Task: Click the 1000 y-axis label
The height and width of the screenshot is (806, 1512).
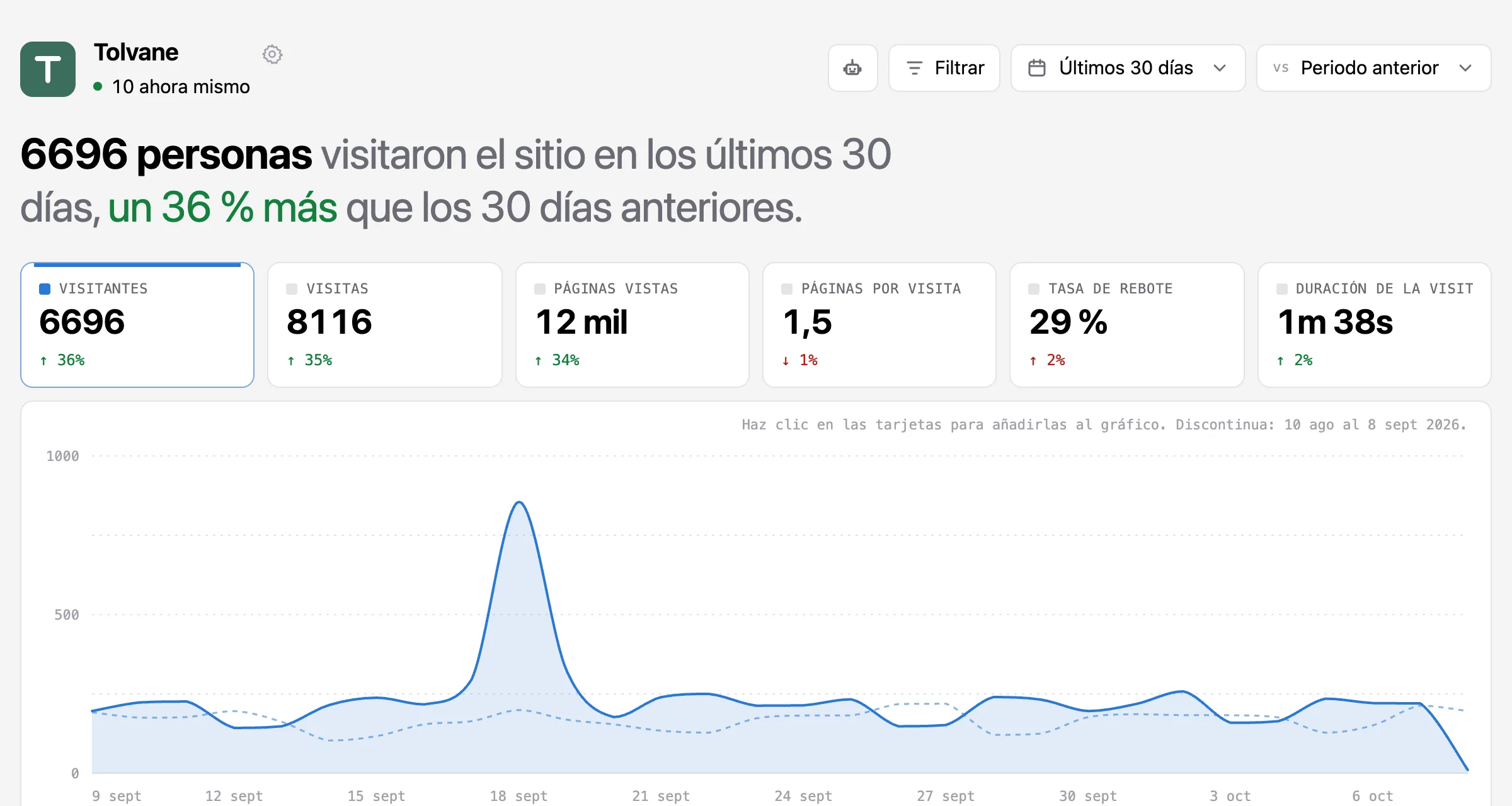Action: click(x=62, y=456)
